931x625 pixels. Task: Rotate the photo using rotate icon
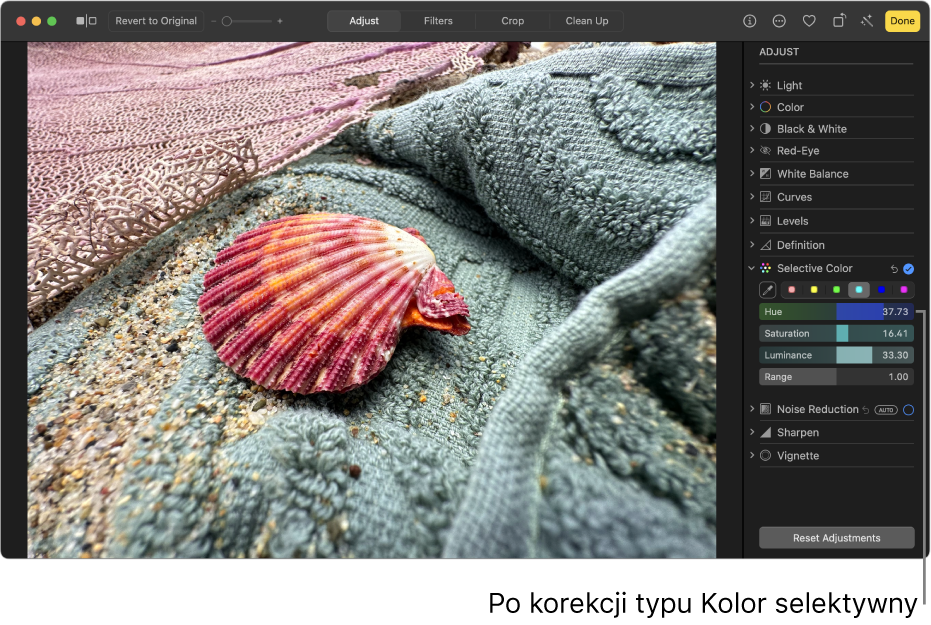(x=839, y=21)
